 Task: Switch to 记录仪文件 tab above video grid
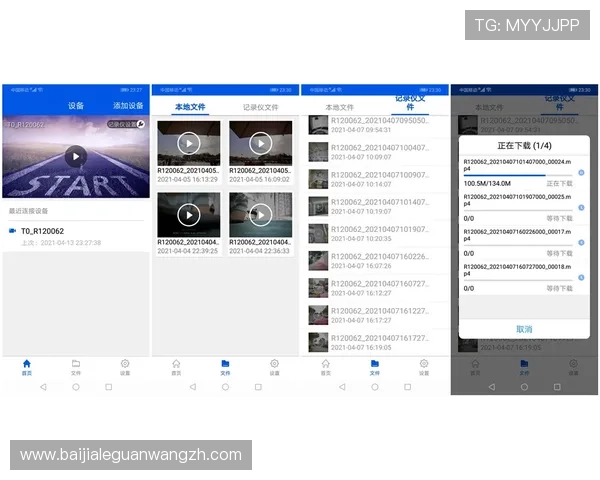click(x=260, y=106)
